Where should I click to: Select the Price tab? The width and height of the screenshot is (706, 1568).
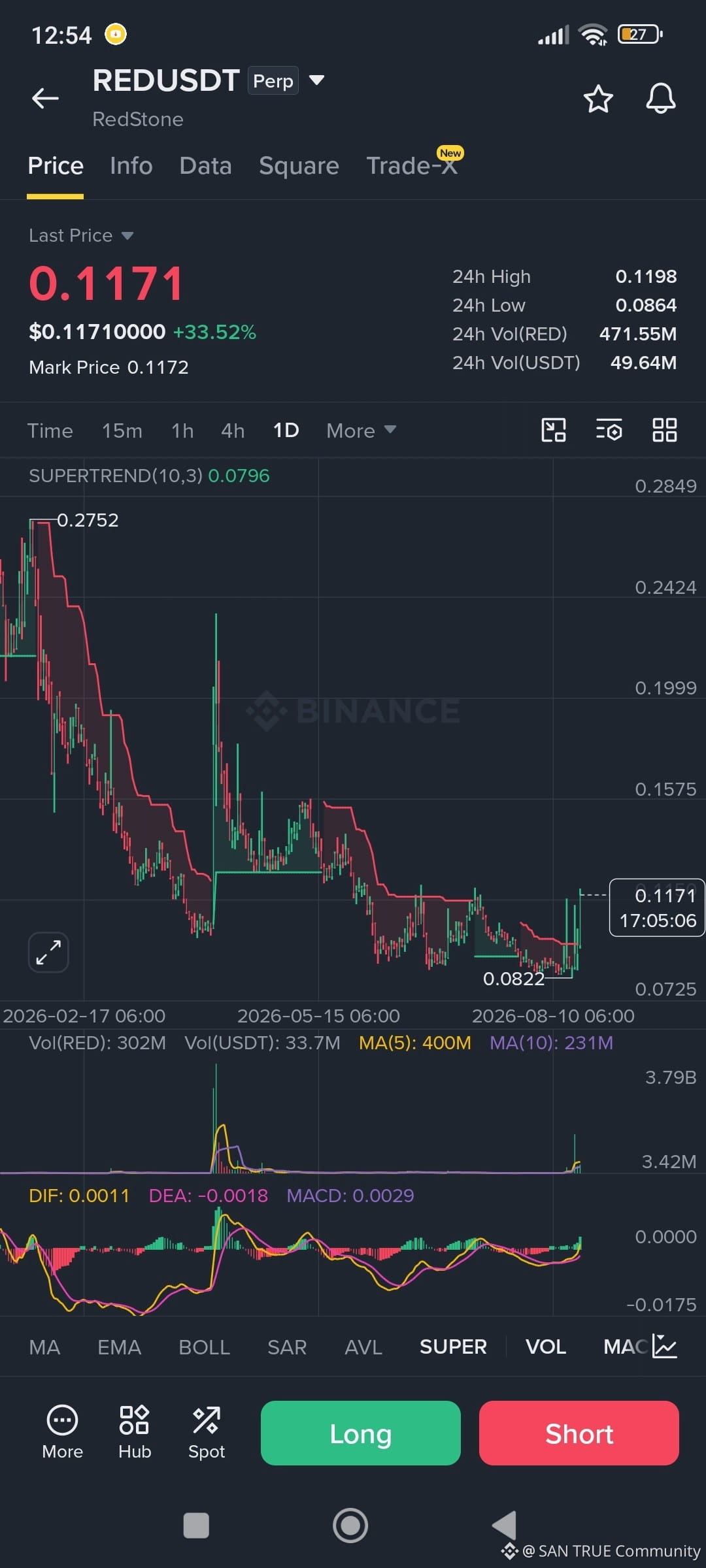pyautogui.click(x=56, y=166)
